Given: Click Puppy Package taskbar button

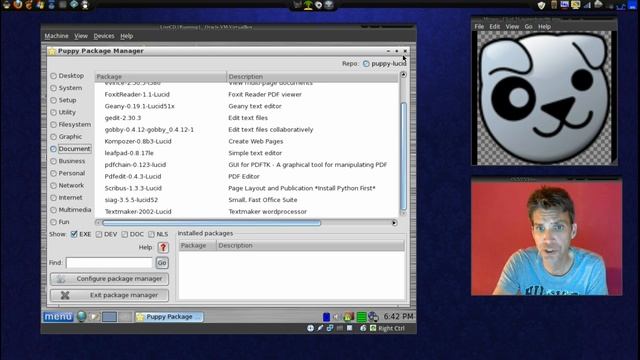Looking at the screenshot, I should click(x=169, y=317).
